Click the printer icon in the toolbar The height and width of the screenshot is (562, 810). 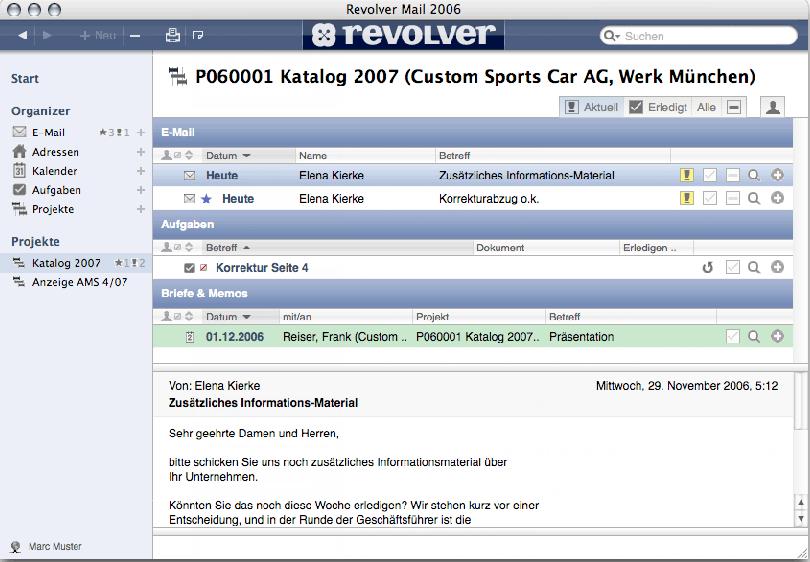(x=173, y=35)
